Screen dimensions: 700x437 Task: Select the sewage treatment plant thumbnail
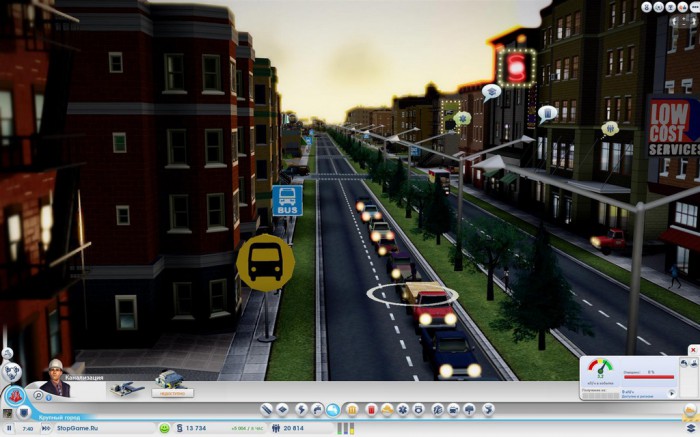point(171,380)
